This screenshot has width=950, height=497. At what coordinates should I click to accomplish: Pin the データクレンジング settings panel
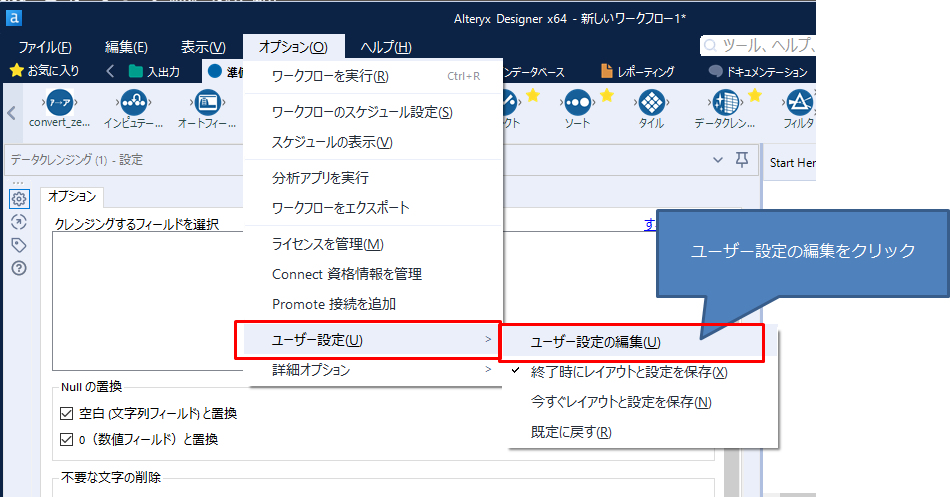tap(742, 159)
